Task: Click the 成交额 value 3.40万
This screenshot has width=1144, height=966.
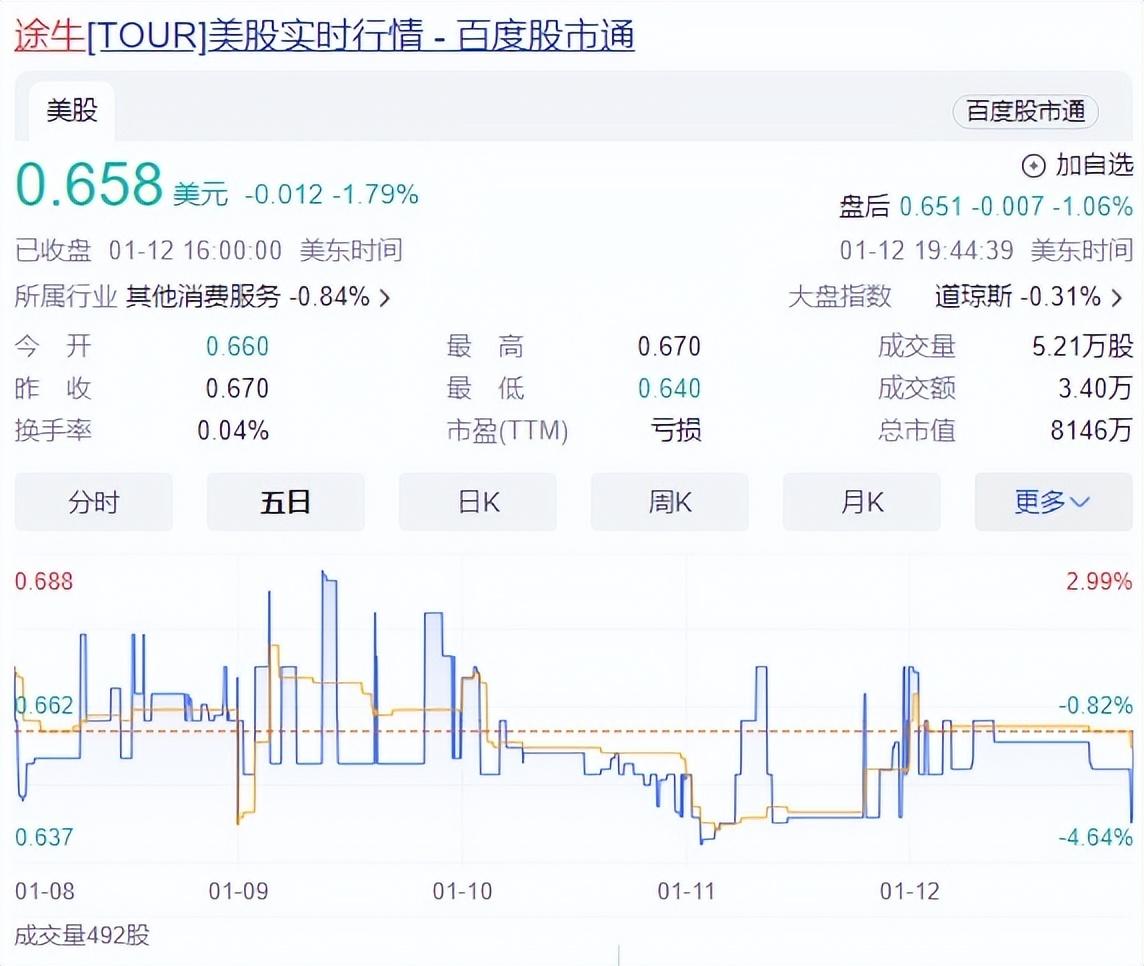Action: coord(1095,388)
